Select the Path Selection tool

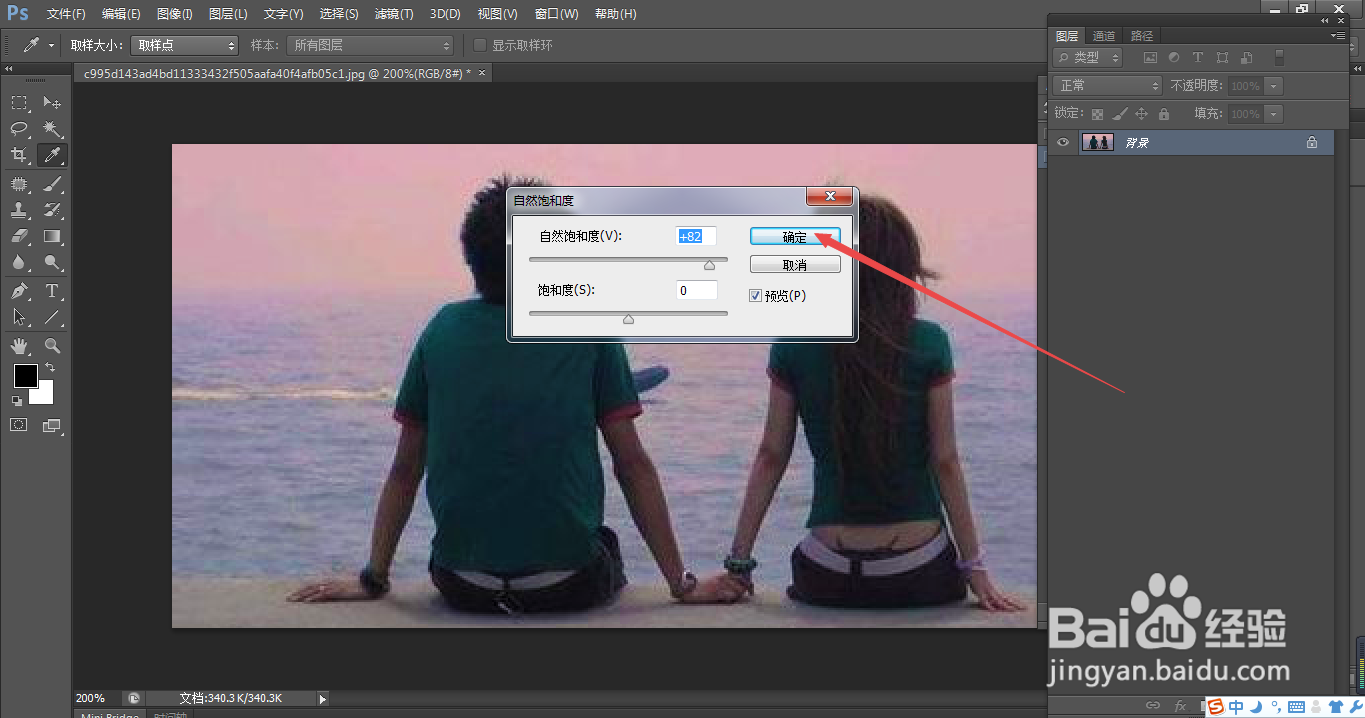19,317
